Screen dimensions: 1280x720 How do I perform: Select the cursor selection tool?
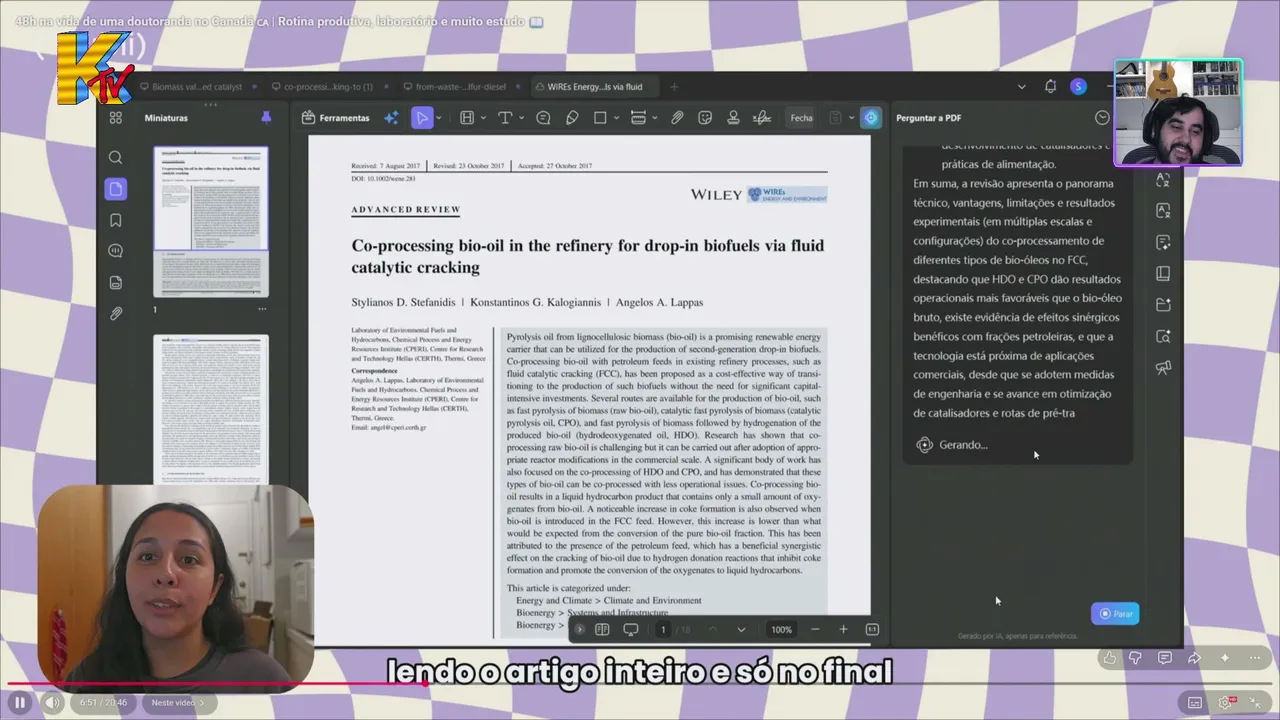(x=422, y=118)
